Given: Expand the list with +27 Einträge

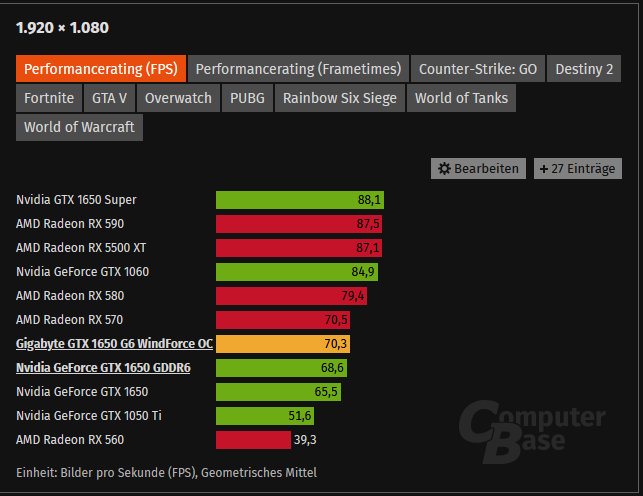Looking at the screenshot, I should pyautogui.click(x=578, y=168).
